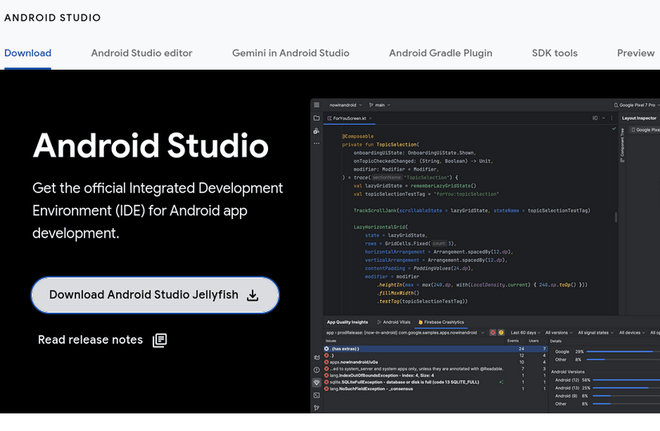Click the Project folder icon in the IDE sidebar
The width and height of the screenshot is (660, 431).
pos(317,118)
